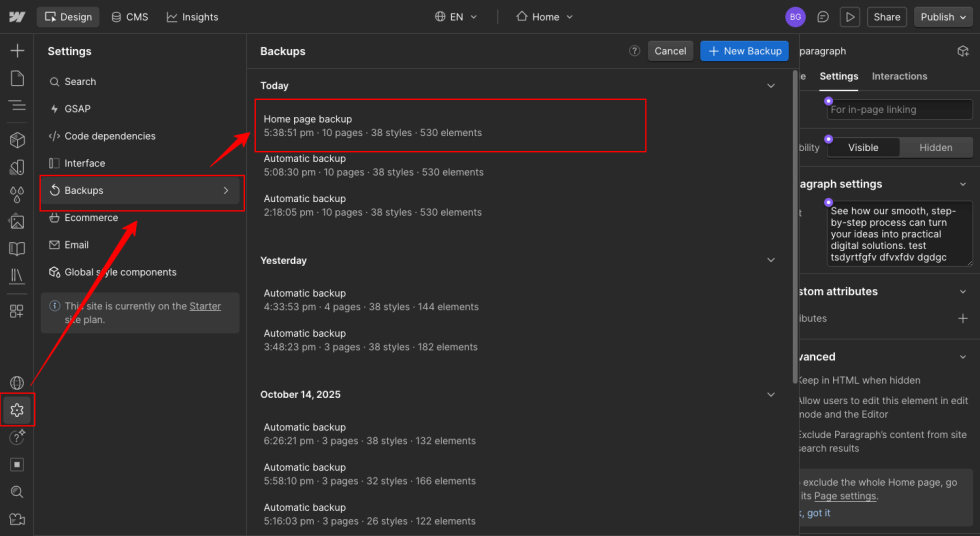The image size is (980, 536).
Task: Open Email settings item
Action: tap(140, 245)
